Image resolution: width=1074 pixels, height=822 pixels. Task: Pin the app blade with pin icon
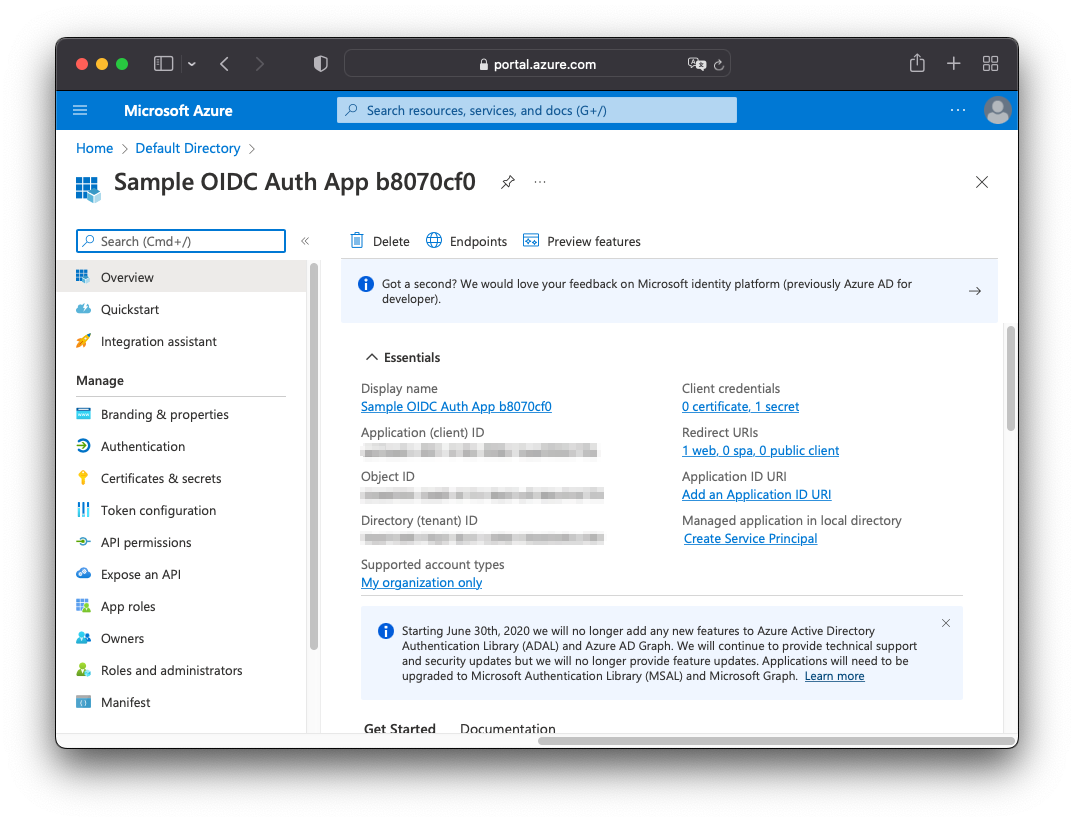point(508,182)
